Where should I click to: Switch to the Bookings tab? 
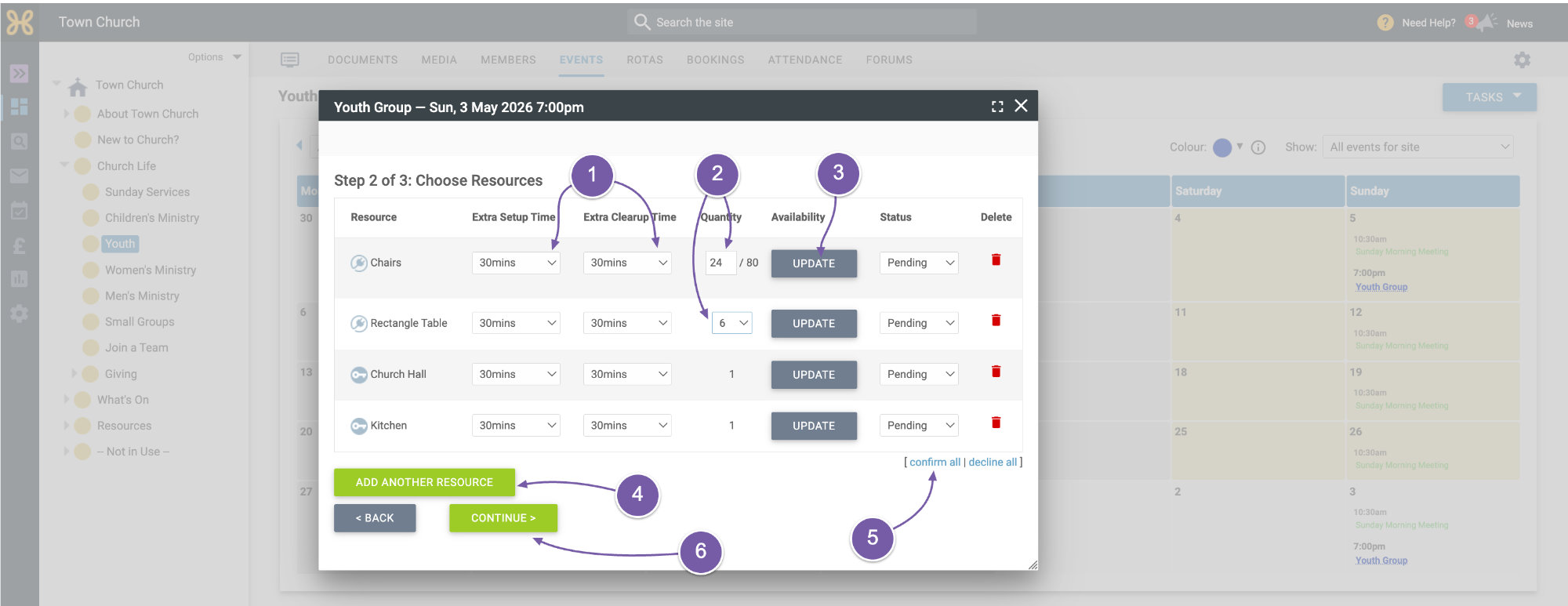(716, 60)
